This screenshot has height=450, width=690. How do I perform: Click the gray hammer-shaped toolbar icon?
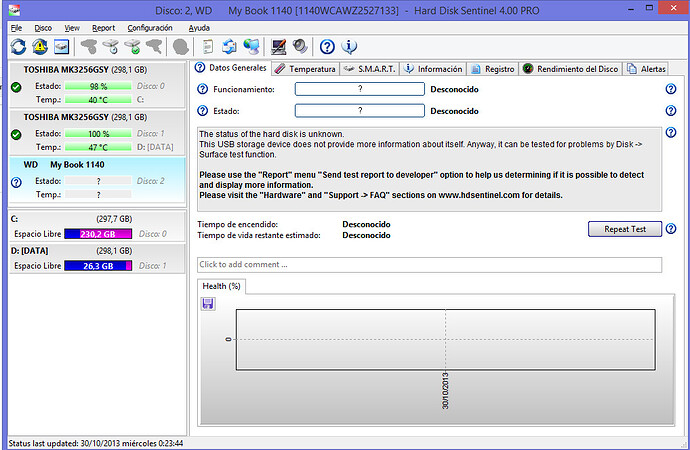(x=154, y=47)
